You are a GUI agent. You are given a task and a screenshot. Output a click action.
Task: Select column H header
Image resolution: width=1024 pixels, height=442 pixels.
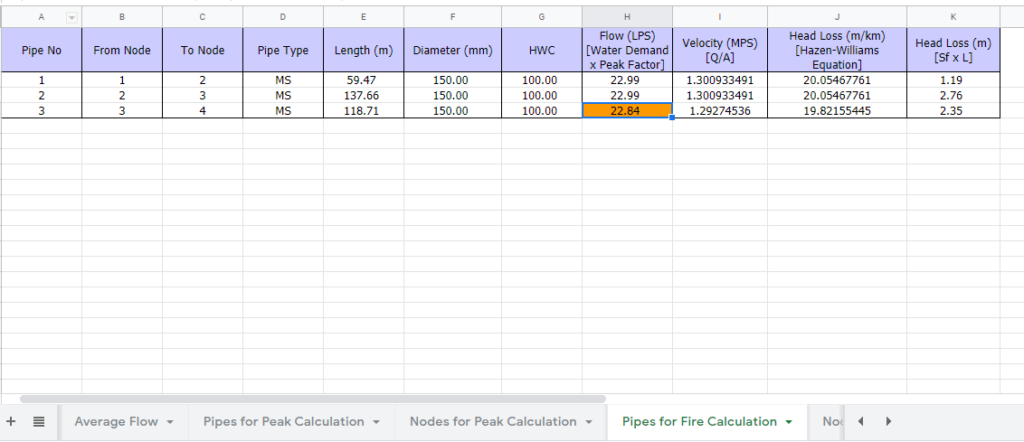[x=627, y=18]
